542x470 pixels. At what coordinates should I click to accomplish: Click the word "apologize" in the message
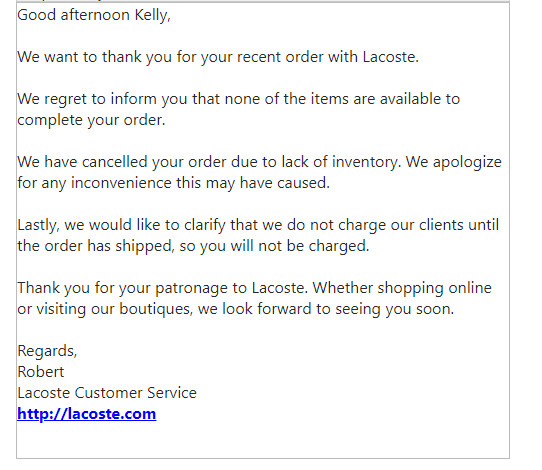(x=467, y=162)
